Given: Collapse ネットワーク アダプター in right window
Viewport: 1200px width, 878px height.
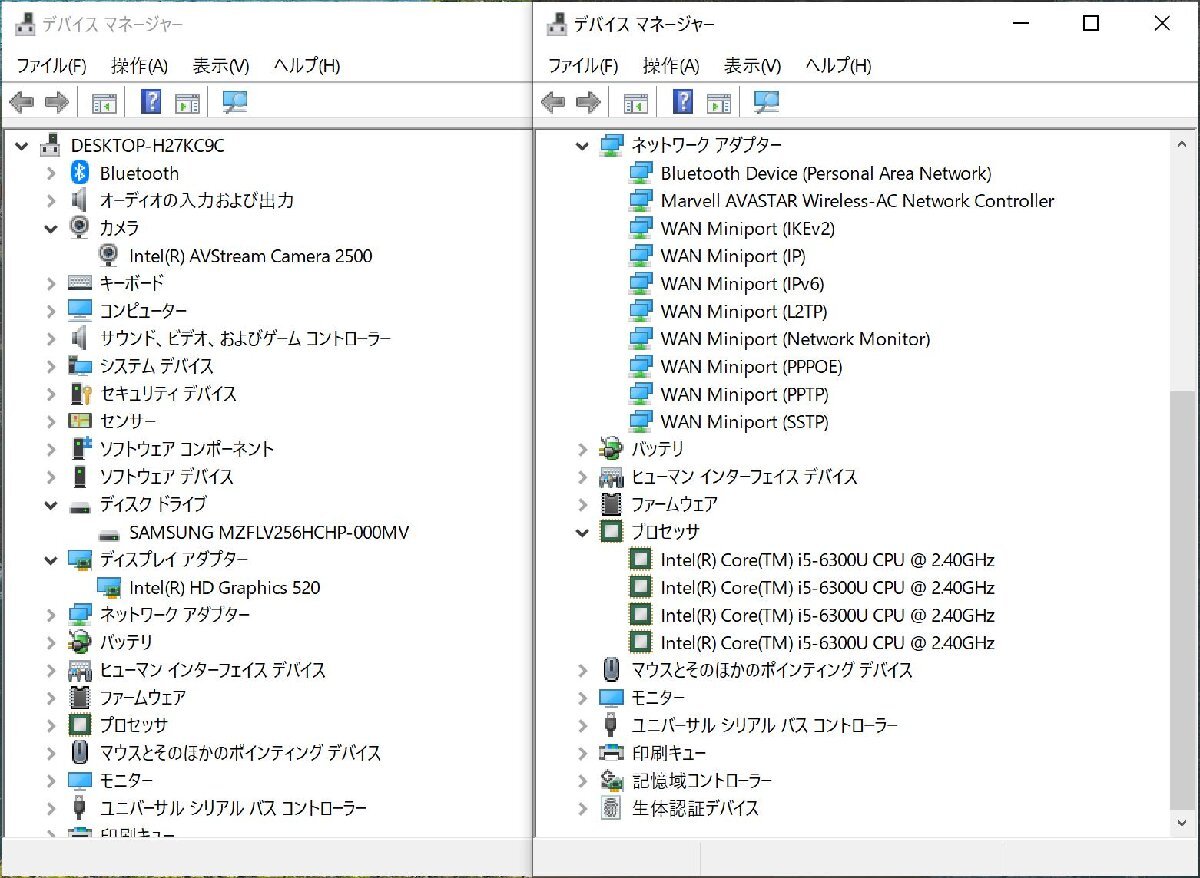Looking at the screenshot, I should (582, 146).
